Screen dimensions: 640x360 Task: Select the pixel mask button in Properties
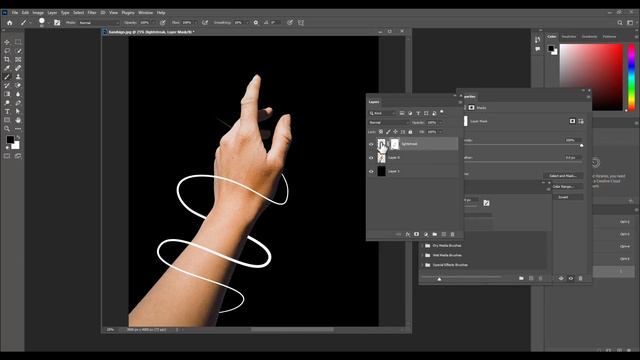click(x=572, y=121)
